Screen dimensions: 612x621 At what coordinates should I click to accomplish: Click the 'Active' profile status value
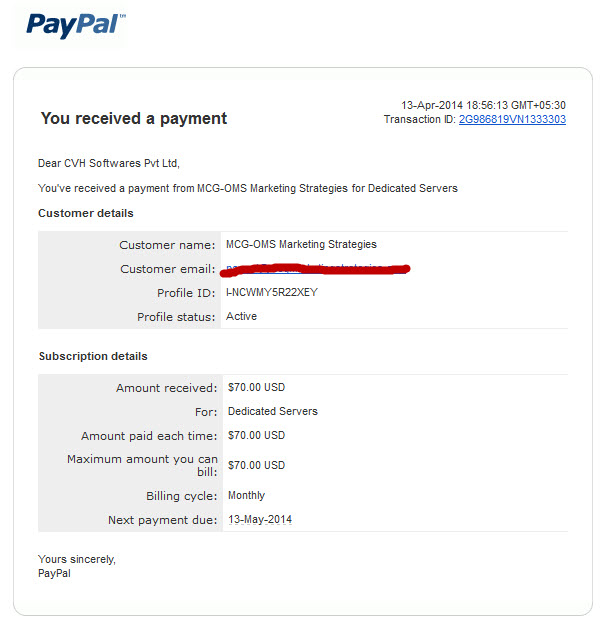[241, 316]
